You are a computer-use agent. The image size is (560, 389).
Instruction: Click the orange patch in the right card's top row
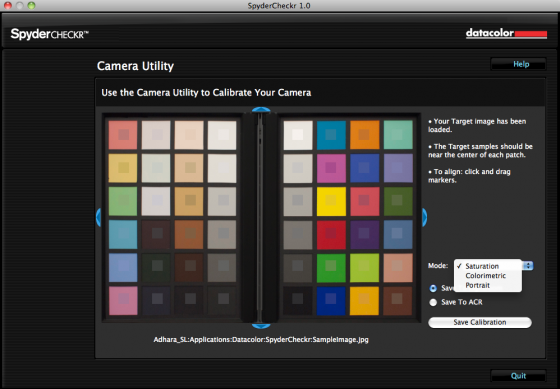point(364,135)
